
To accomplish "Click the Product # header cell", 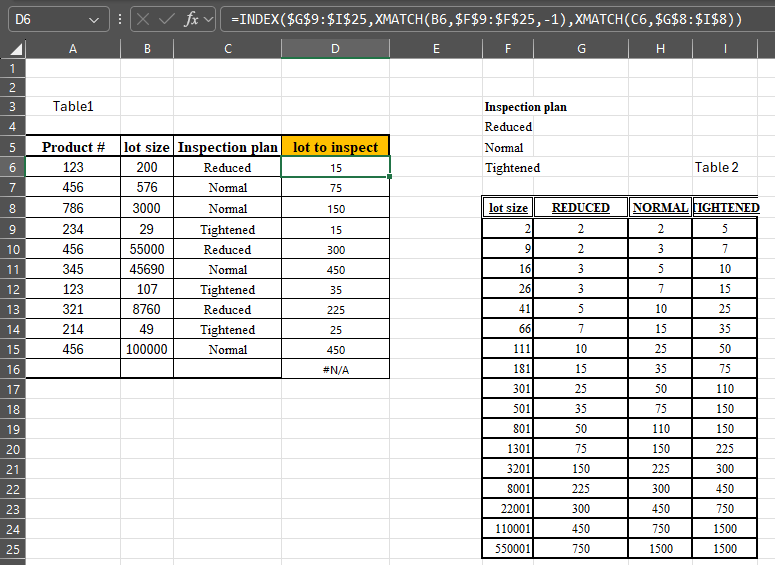I will click(73, 147).
